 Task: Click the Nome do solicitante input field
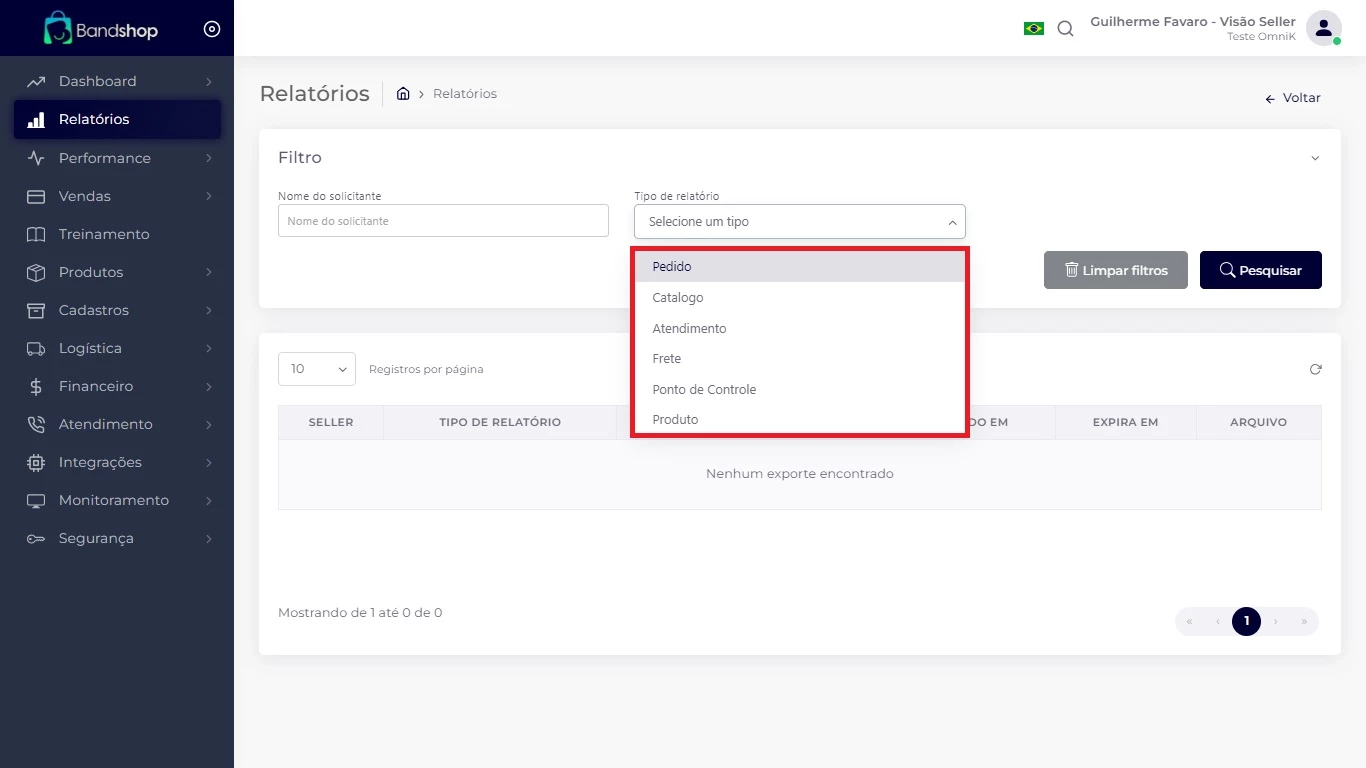point(443,221)
